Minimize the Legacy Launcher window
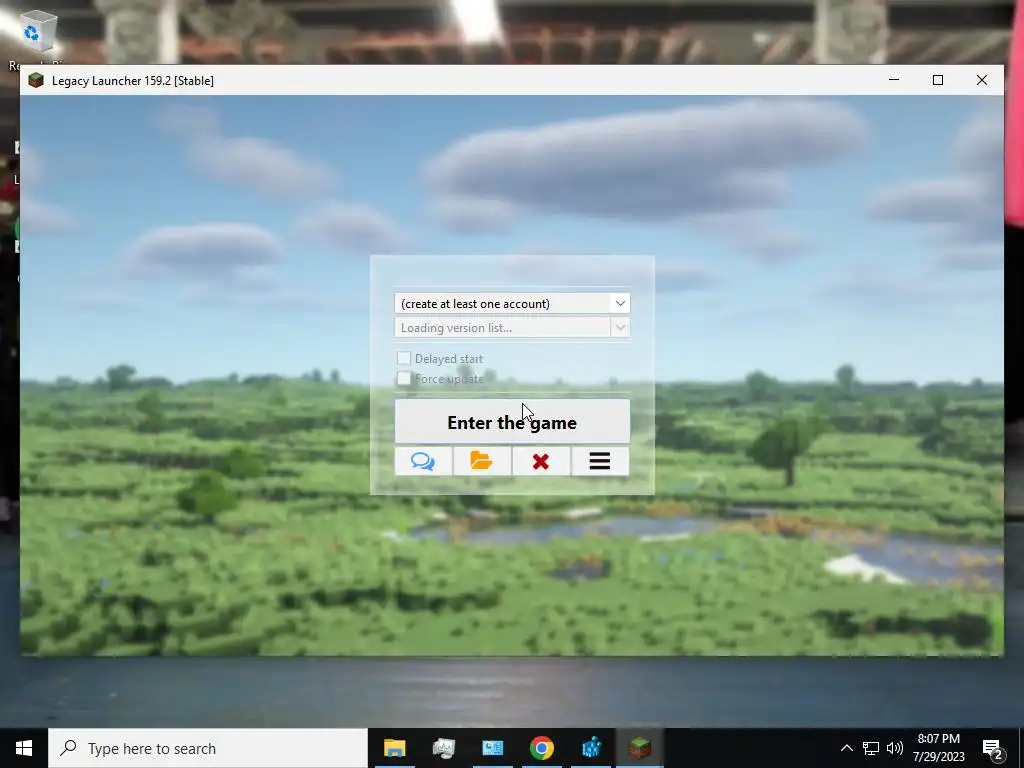Viewport: 1024px width, 768px height. coord(894,80)
